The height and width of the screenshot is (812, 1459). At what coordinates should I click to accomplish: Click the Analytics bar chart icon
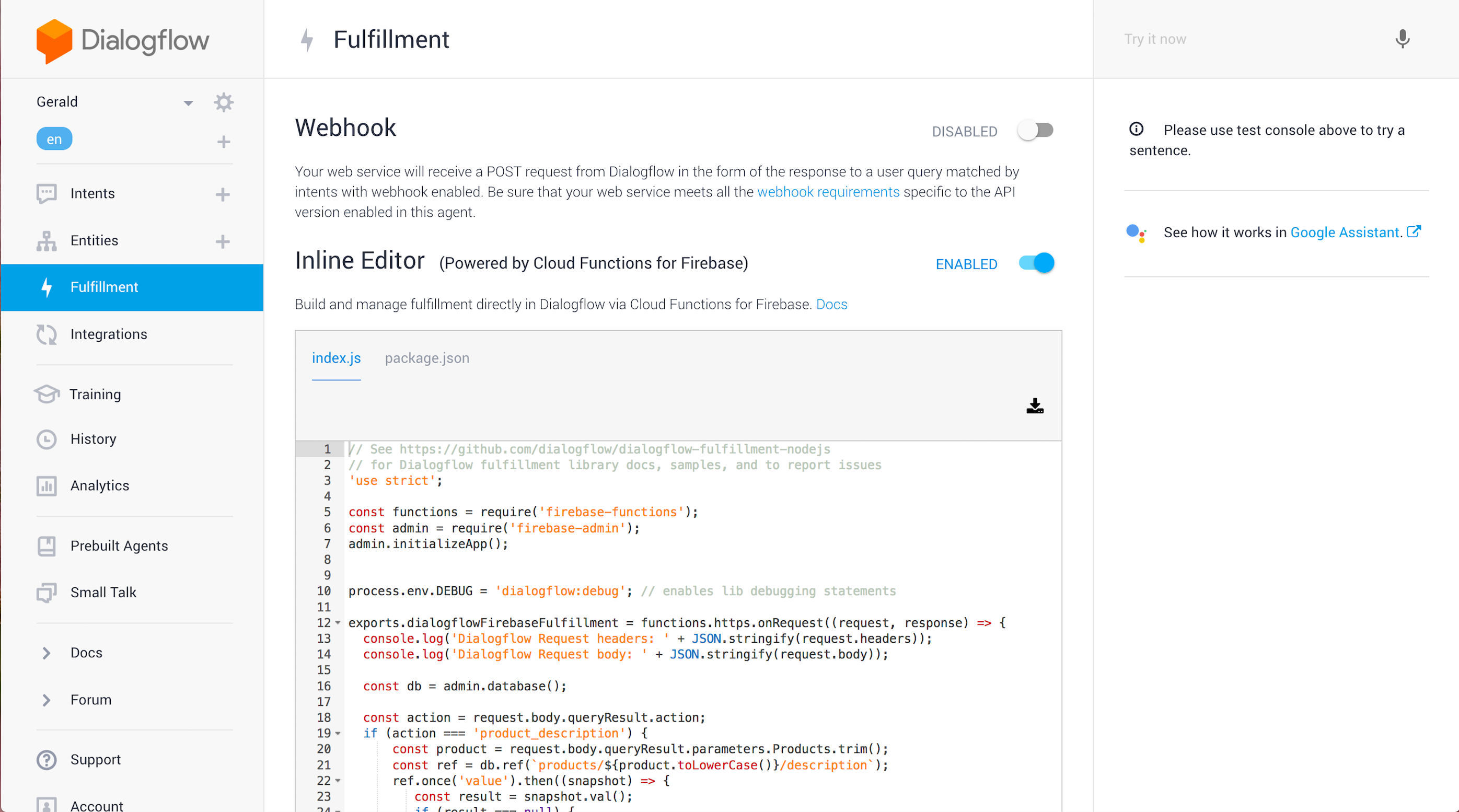click(47, 486)
